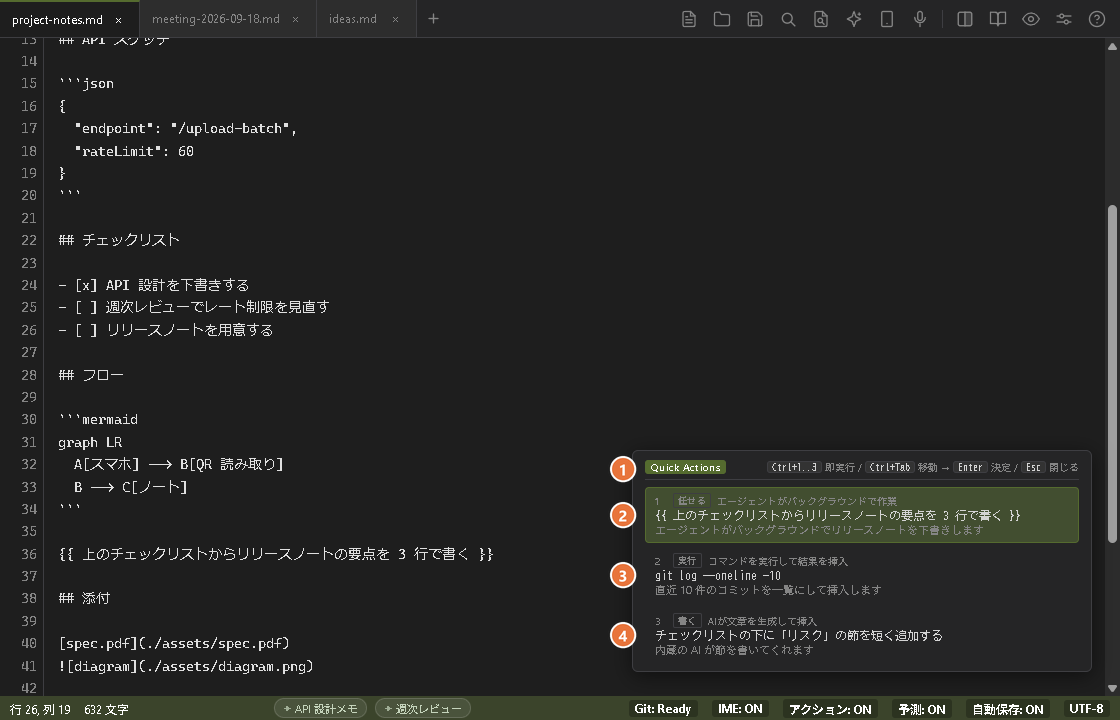Add a new tab with plus icon
This screenshot has width=1120, height=720.
click(x=433, y=19)
